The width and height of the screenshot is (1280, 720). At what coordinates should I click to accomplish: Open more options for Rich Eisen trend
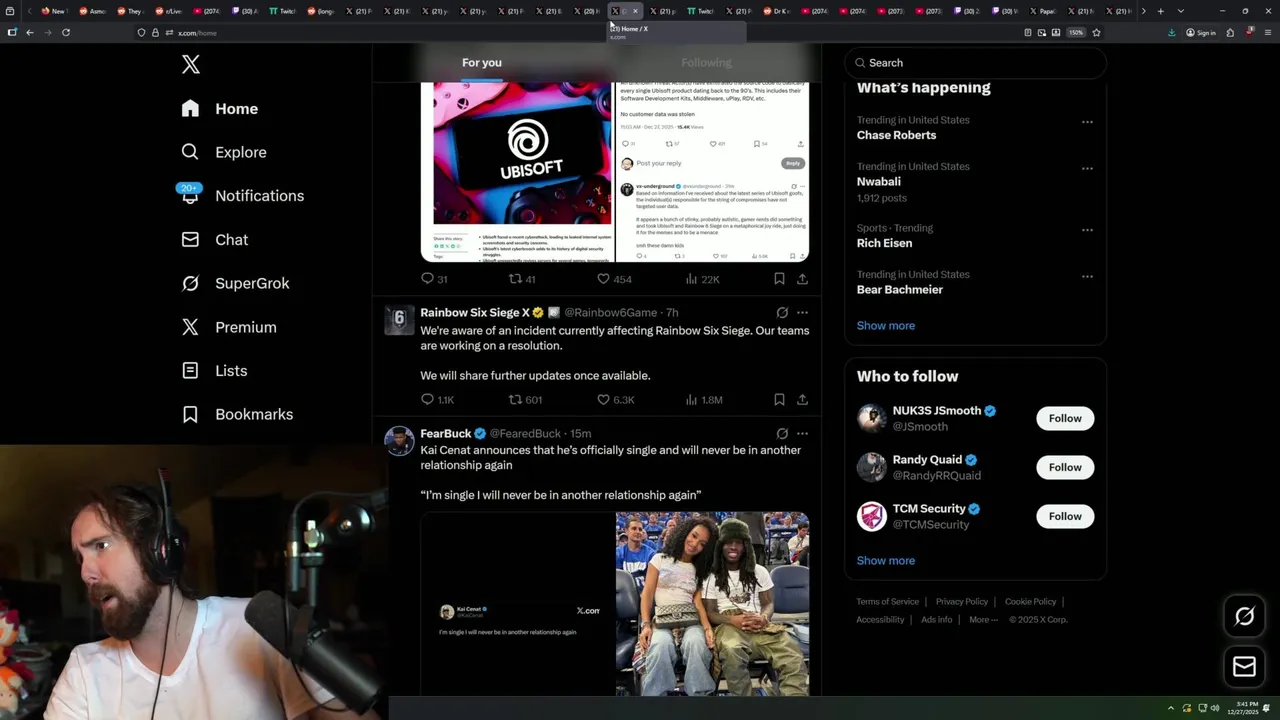coord(1087,230)
